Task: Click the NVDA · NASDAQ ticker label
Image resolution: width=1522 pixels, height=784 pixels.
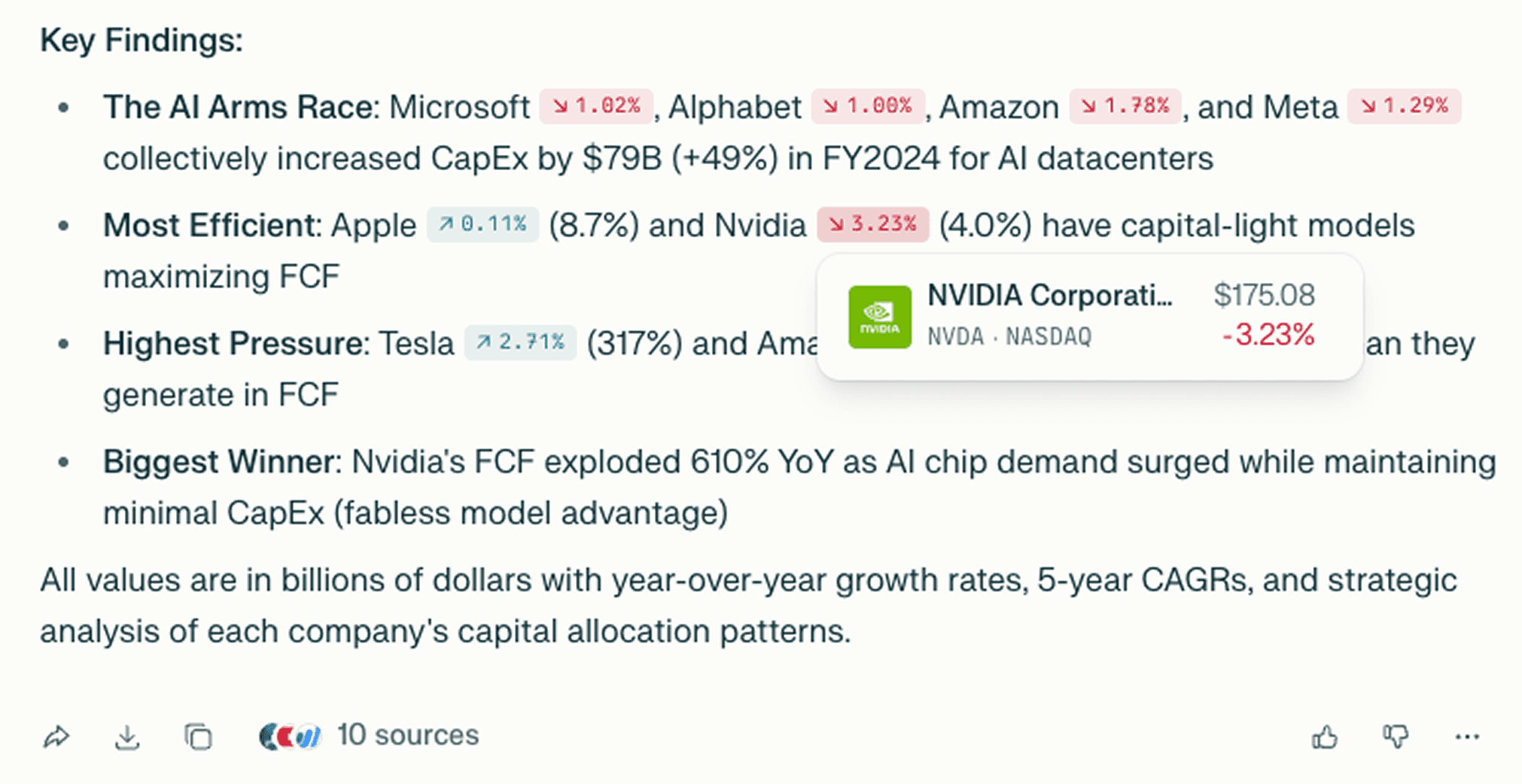Action: tap(1009, 336)
